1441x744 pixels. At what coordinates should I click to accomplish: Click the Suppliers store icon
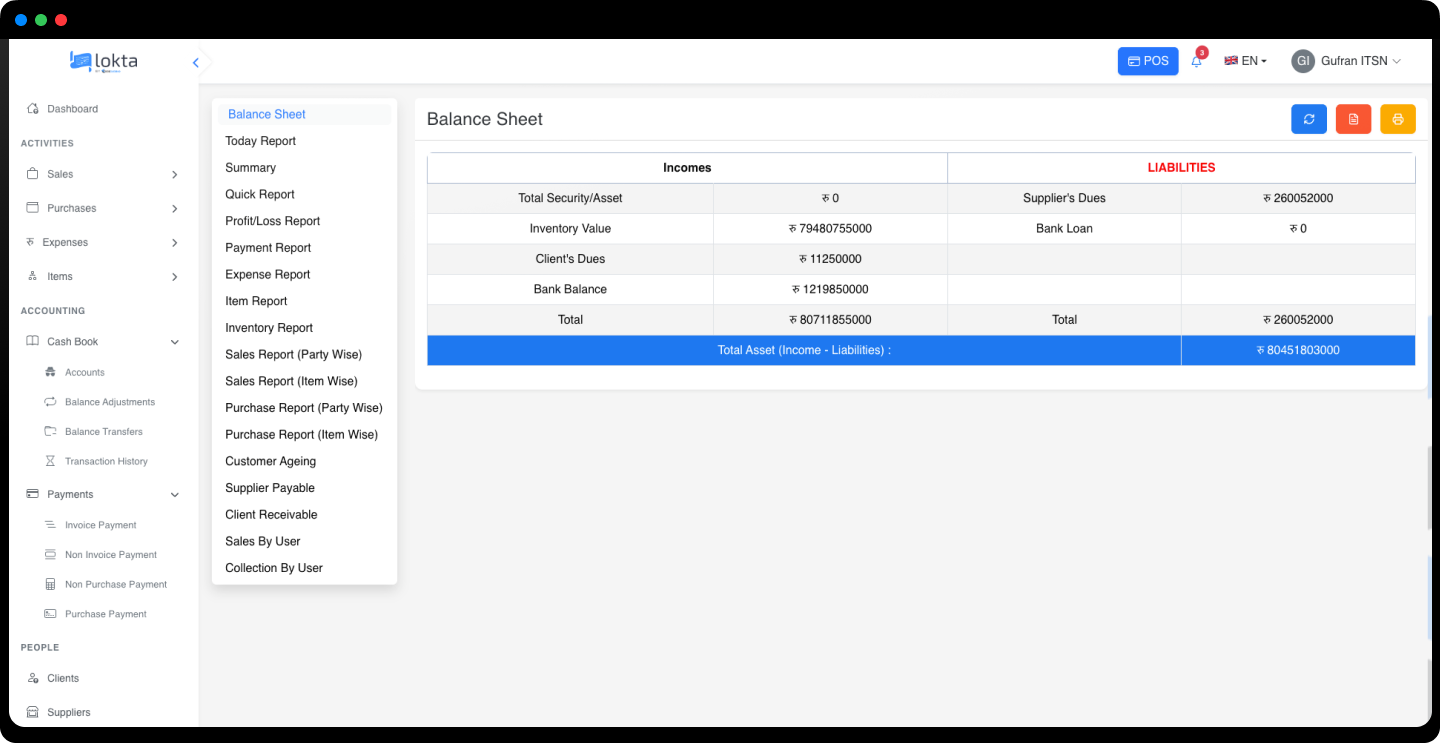point(33,712)
